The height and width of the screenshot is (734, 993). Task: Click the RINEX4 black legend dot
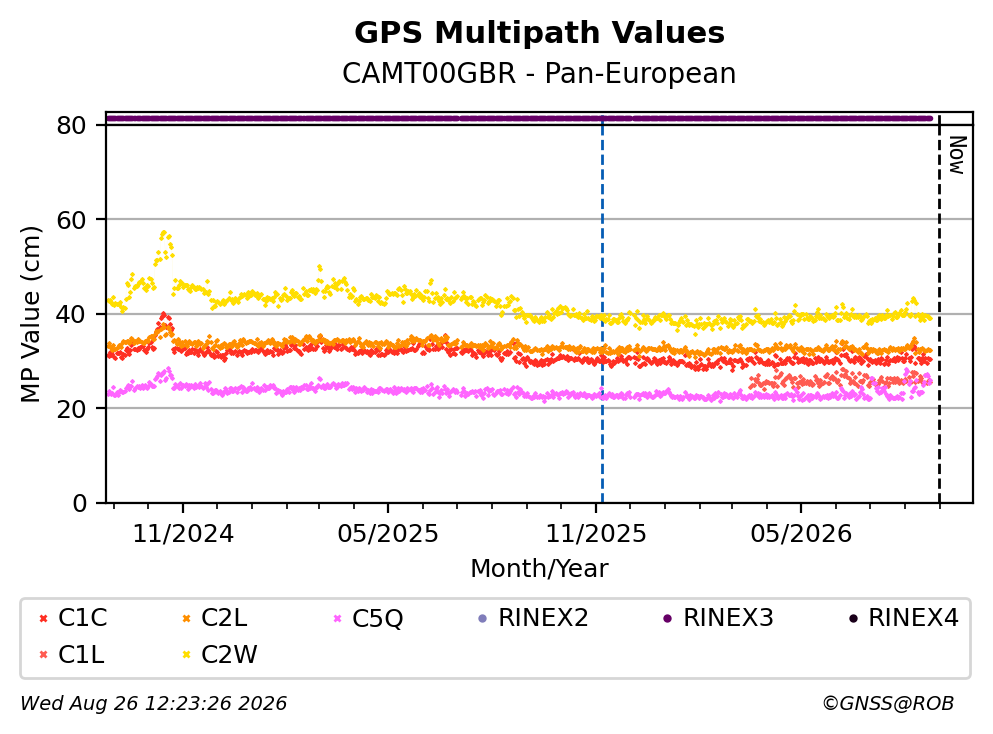853,618
